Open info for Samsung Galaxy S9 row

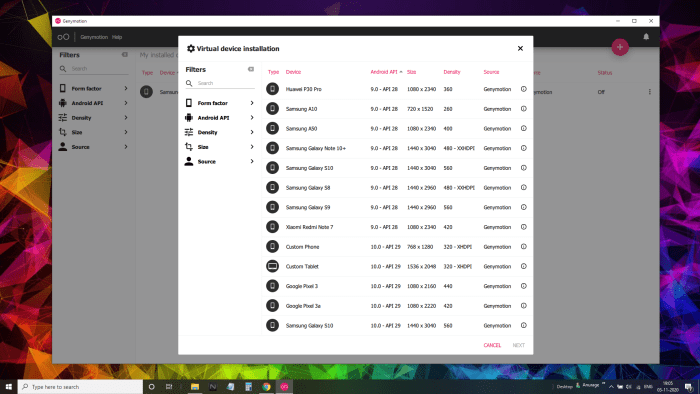(524, 207)
